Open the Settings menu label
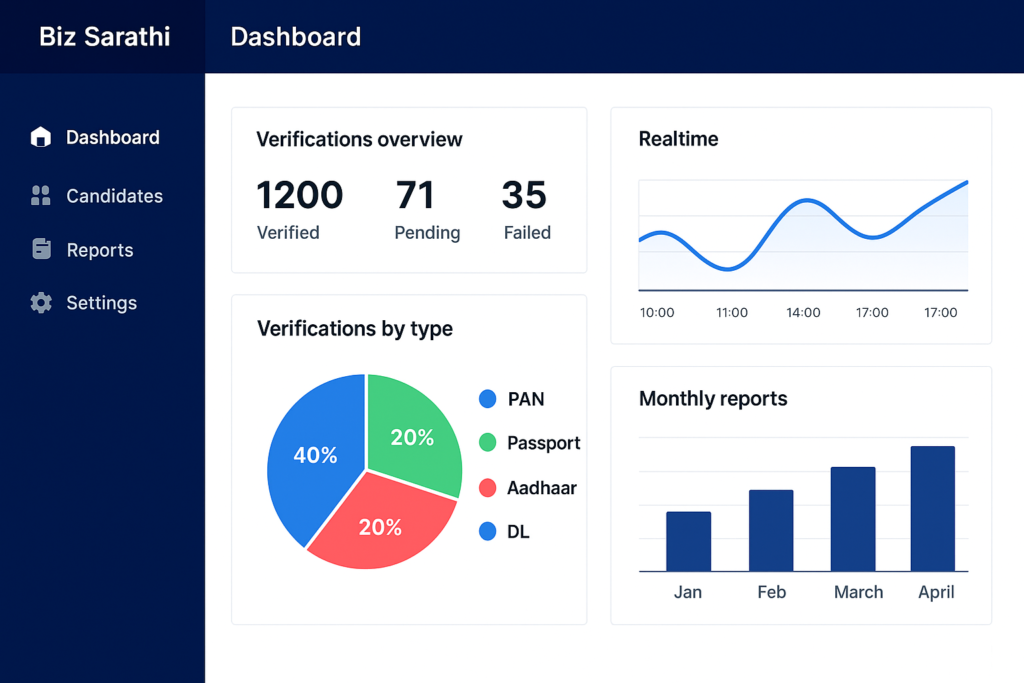1024x683 pixels. pos(101,303)
